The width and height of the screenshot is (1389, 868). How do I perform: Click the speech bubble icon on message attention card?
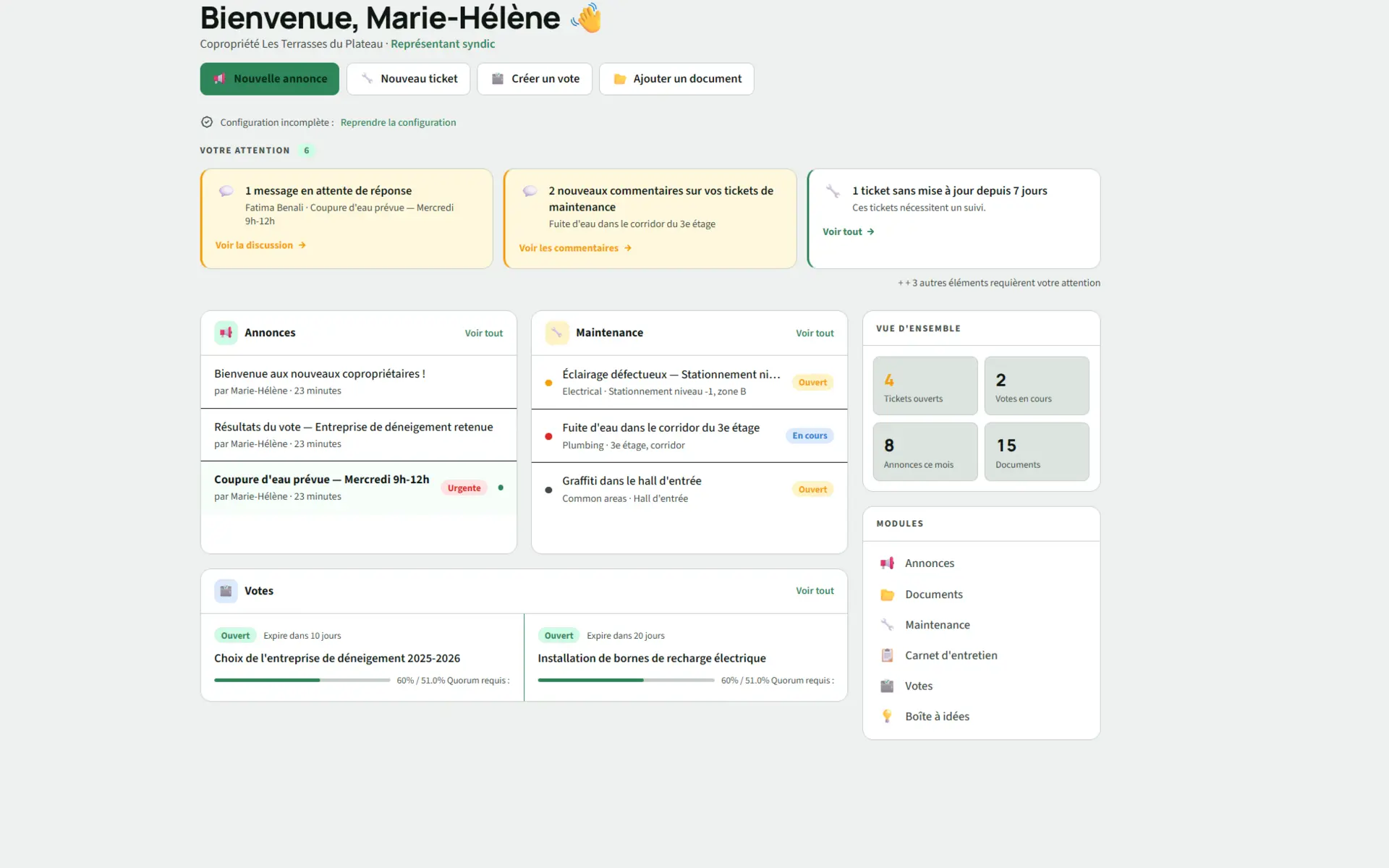pos(226,190)
